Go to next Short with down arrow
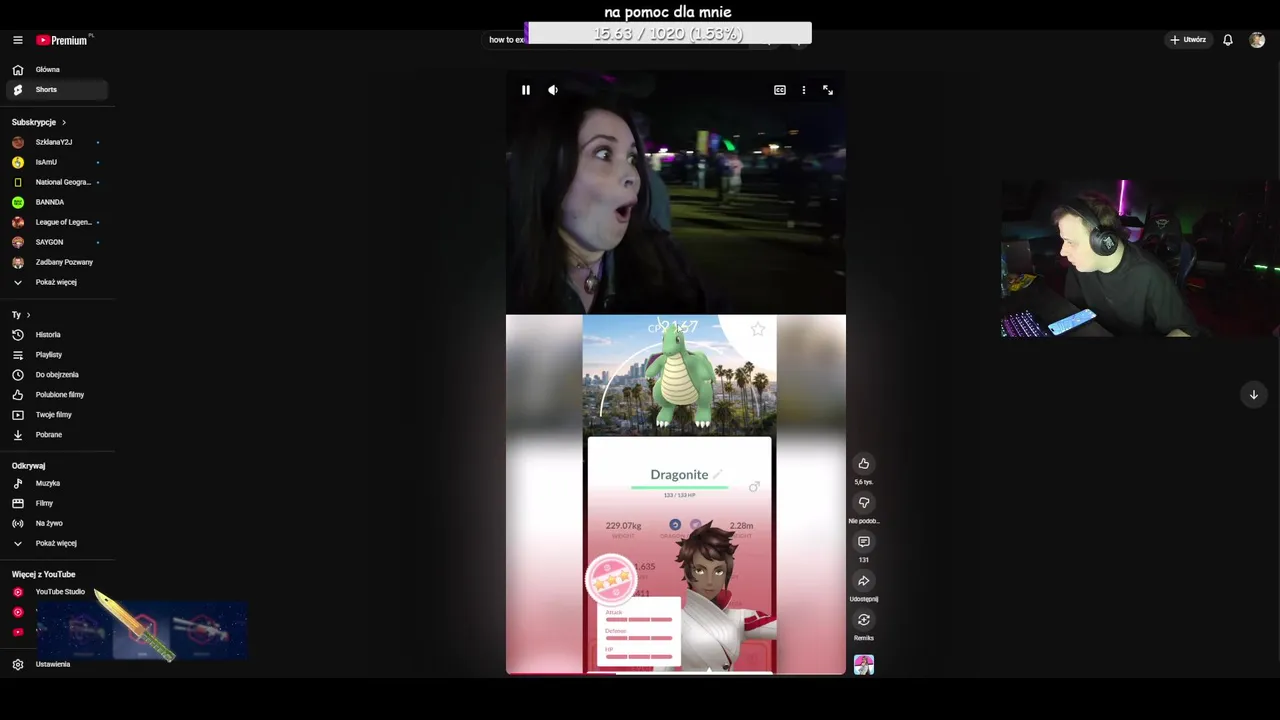1280x720 pixels. coord(1254,395)
